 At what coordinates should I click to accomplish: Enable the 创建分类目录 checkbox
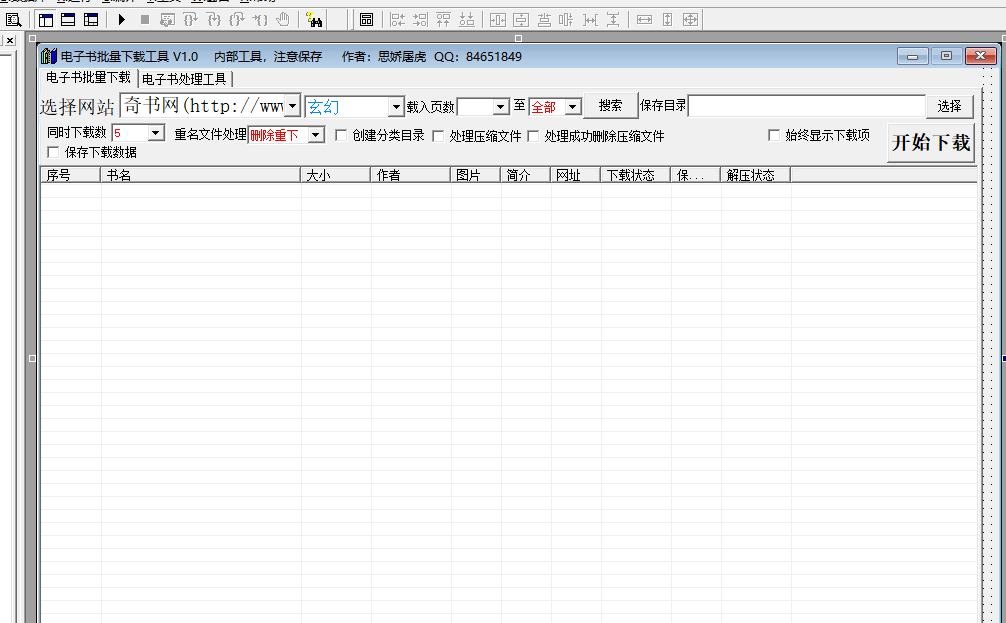[x=340, y=134]
